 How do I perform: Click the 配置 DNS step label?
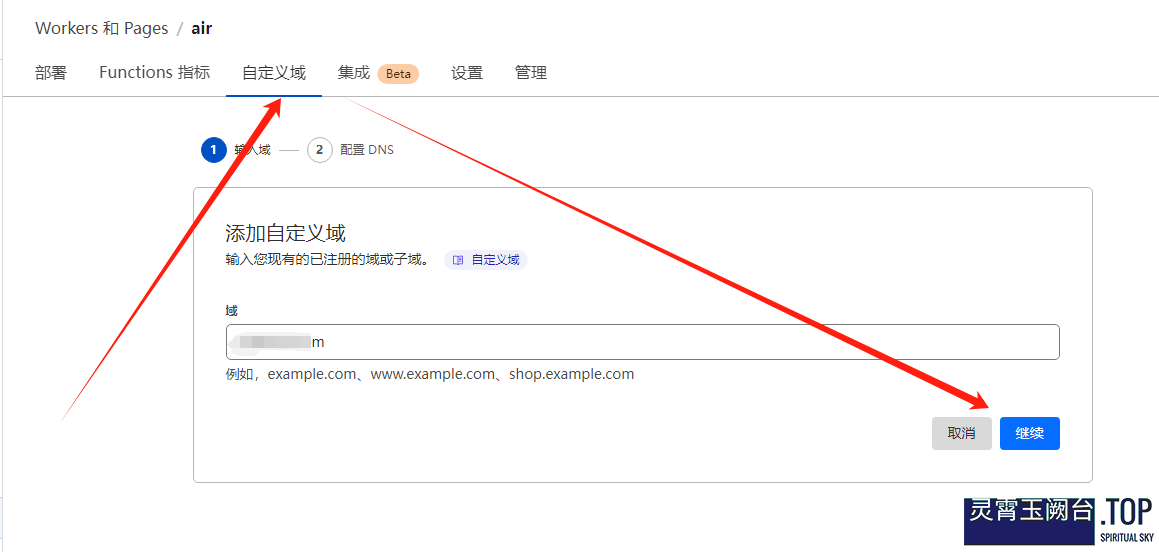(367, 150)
